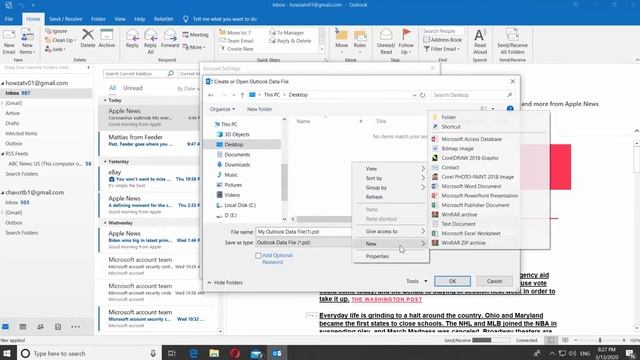This screenshot has width=640, height=360.
Task: Click the Search Desktop box
Action: (x=472, y=95)
